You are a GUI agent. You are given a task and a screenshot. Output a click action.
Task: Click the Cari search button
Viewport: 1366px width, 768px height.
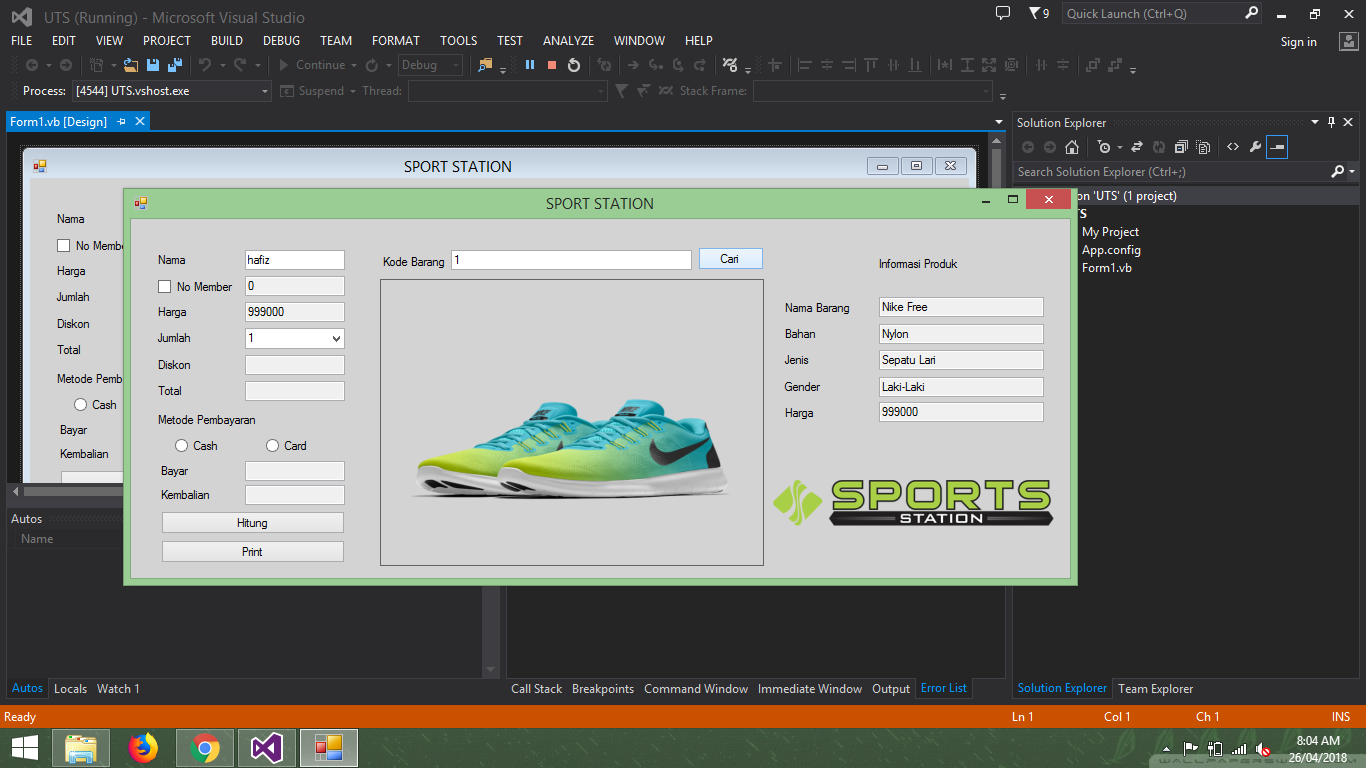730,259
